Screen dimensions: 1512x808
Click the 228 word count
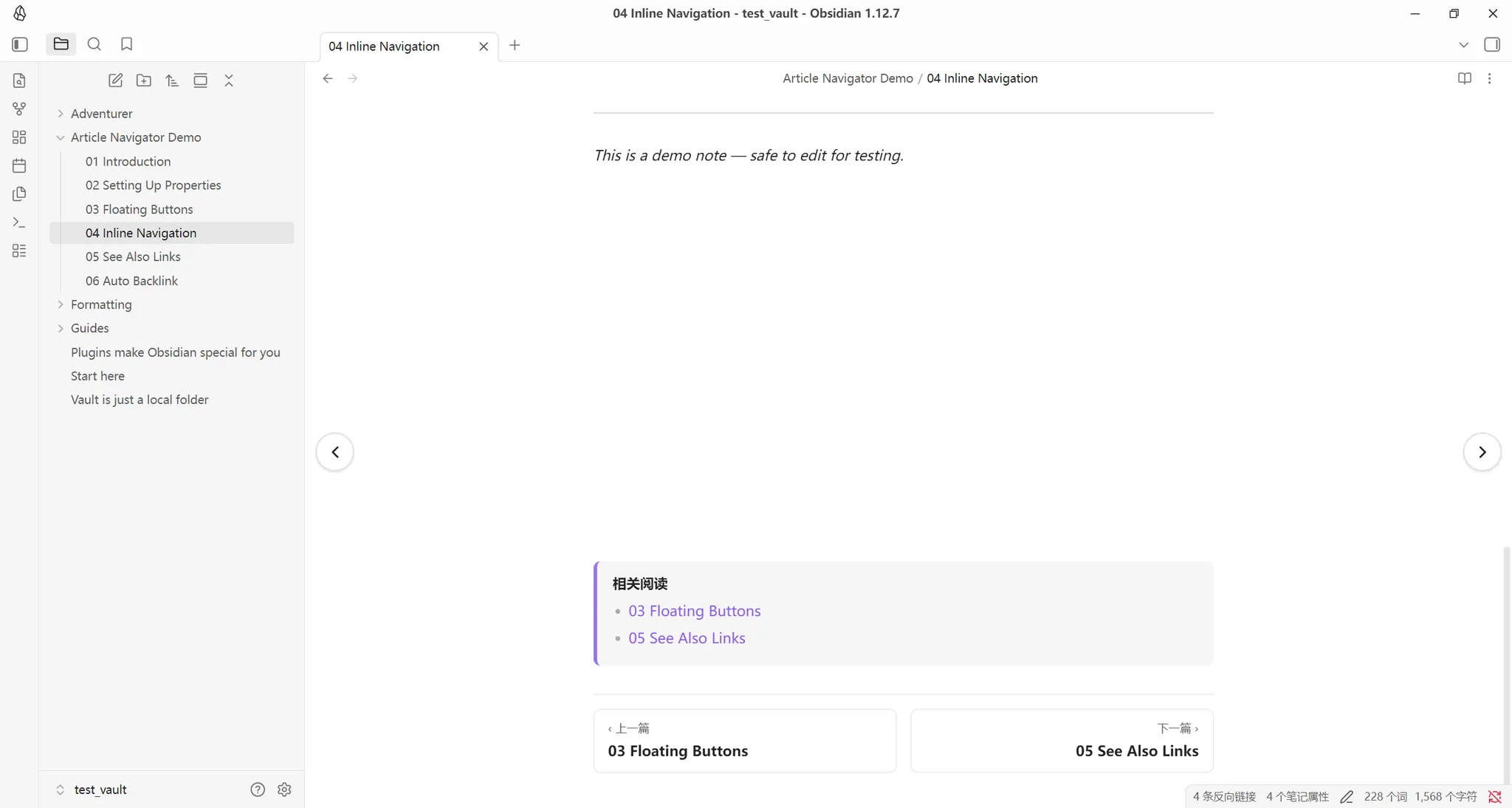pyautogui.click(x=1385, y=797)
